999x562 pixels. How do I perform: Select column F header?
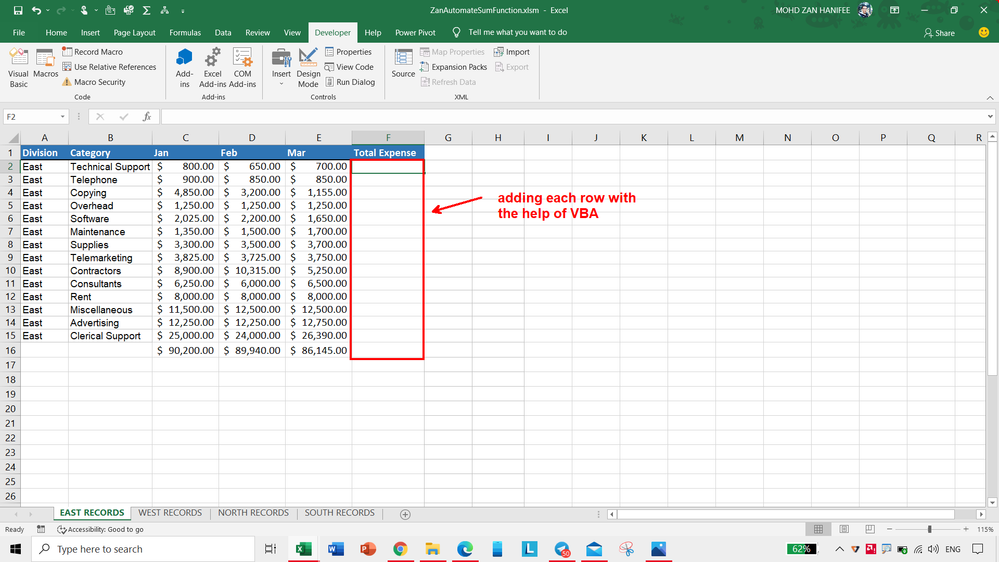click(388, 138)
